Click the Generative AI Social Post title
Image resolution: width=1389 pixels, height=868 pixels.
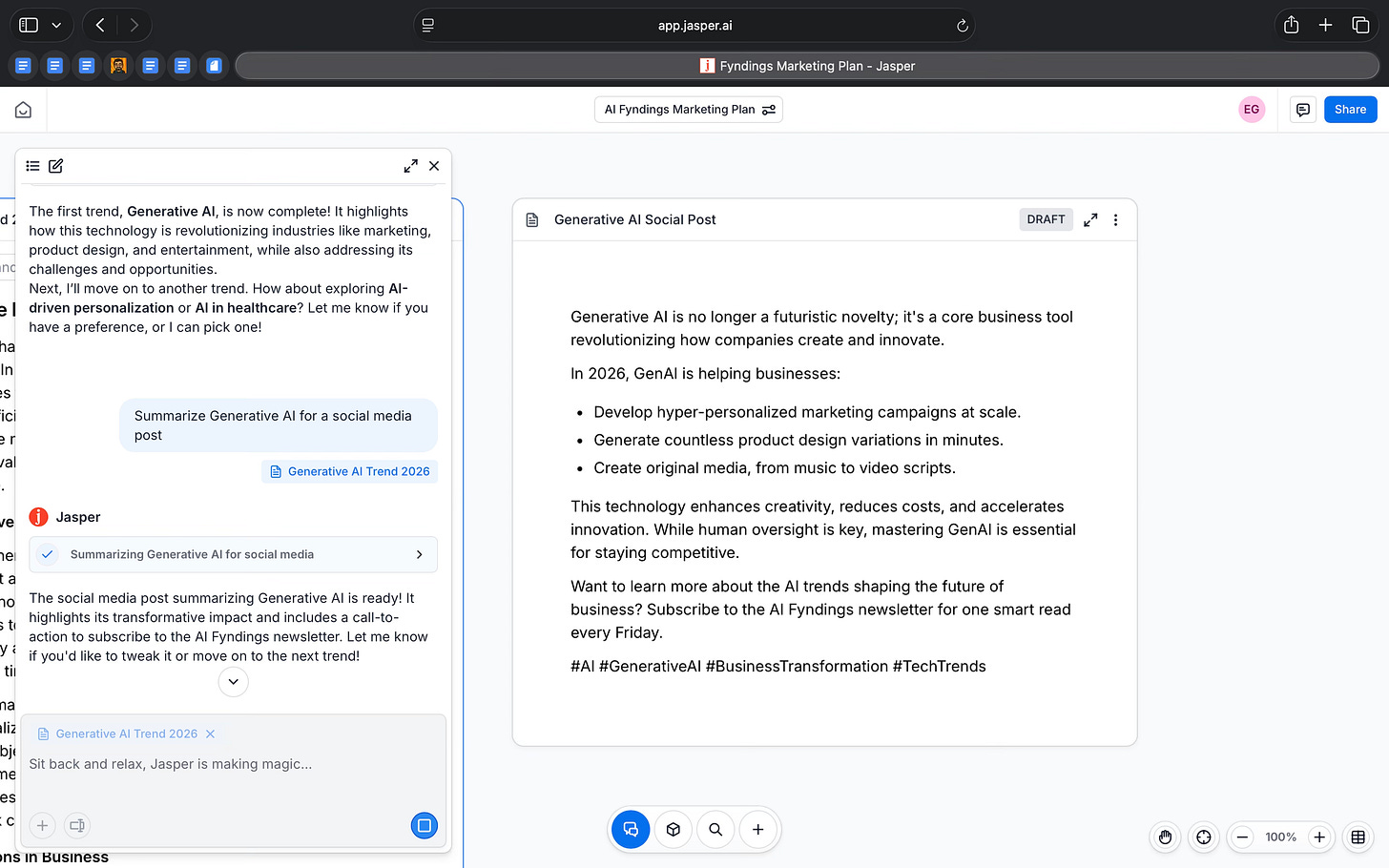tap(634, 219)
